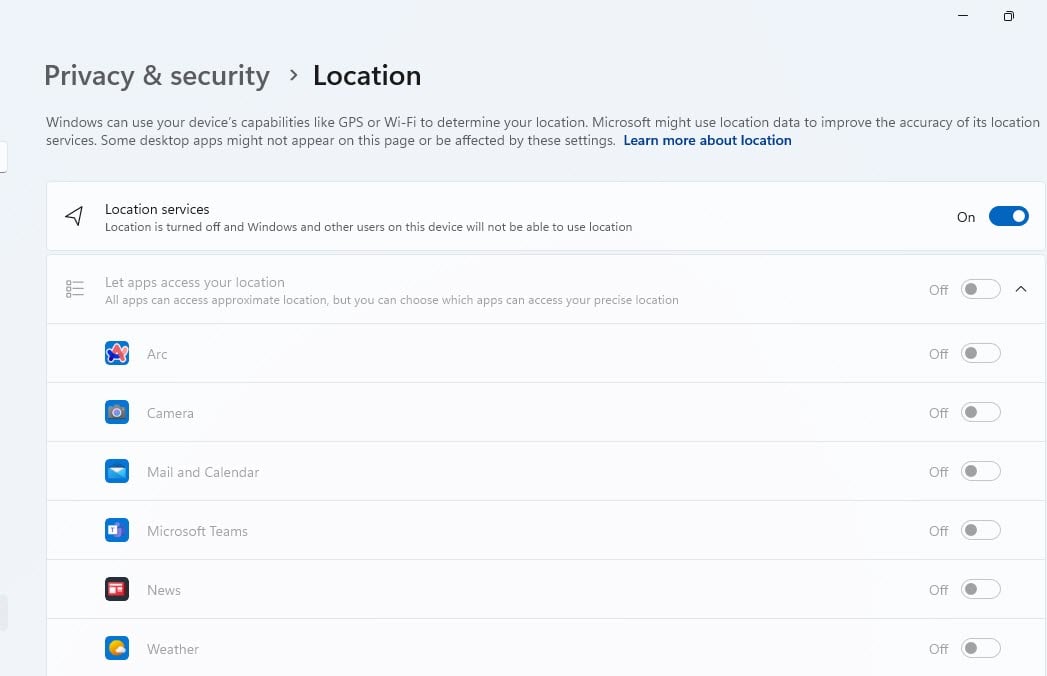Restore down the Settings window
The width and height of the screenshot is (1047, 676).
tap(1008, 16)
